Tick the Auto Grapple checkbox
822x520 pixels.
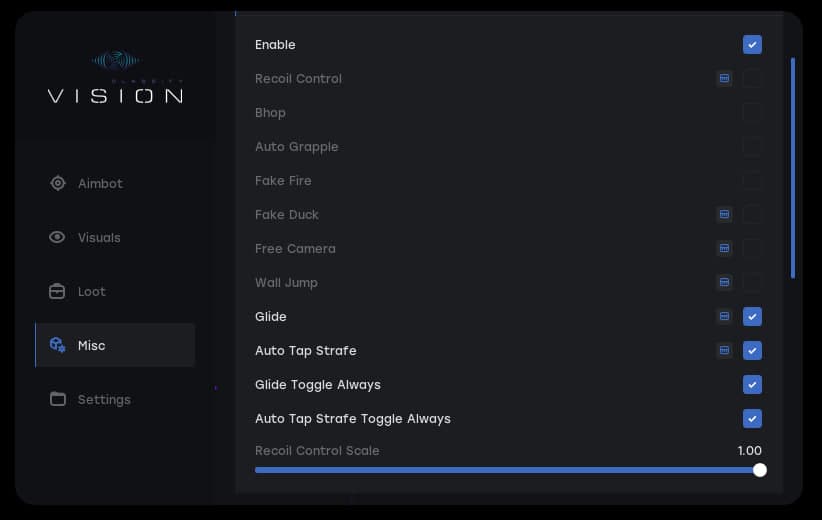click(x=752, y=147)
